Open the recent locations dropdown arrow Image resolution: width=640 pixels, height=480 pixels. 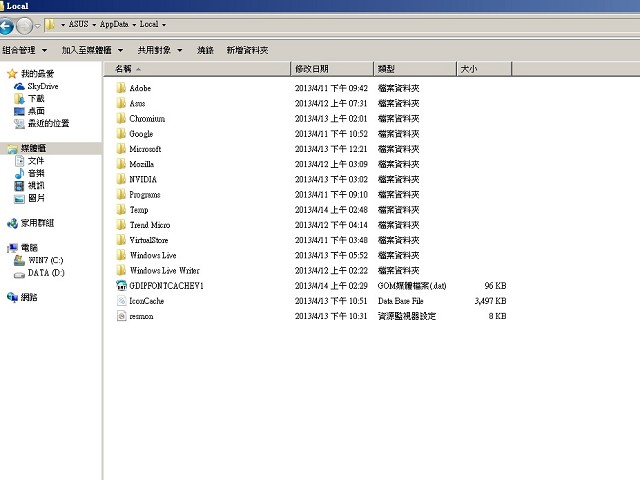(x=38, y=26)
